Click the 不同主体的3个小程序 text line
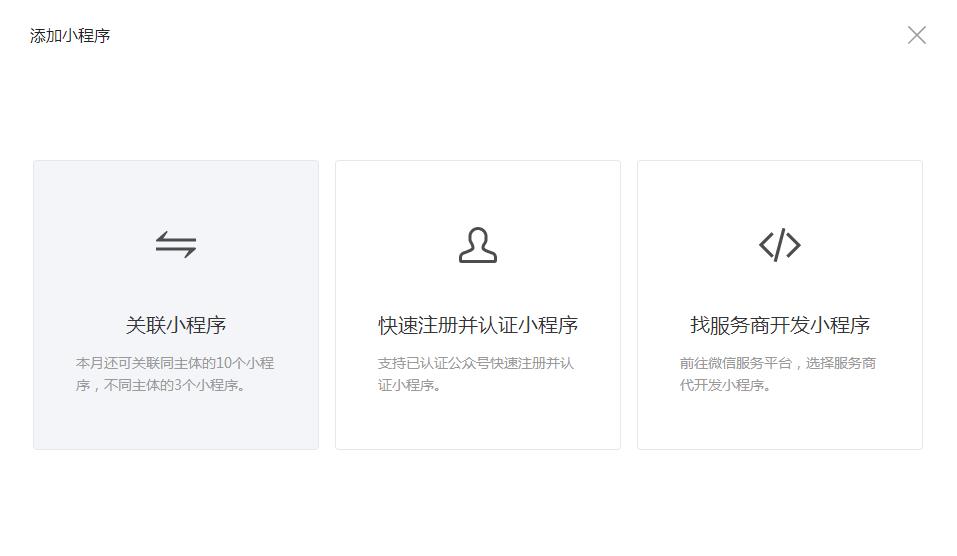Screen dimensions: 957x556 click(160, 385)
